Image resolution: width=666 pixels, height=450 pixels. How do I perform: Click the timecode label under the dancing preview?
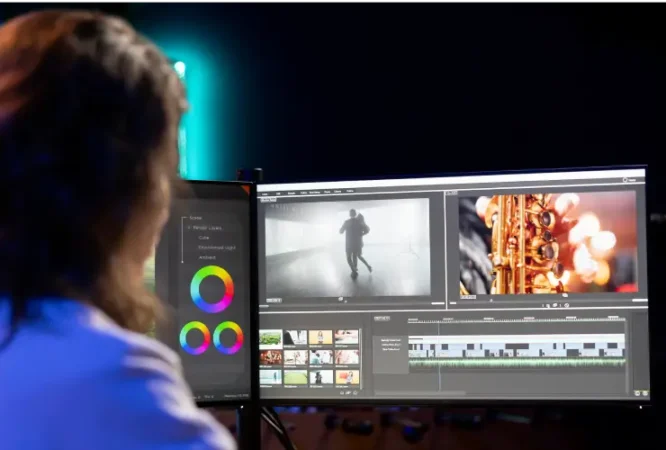274,300
